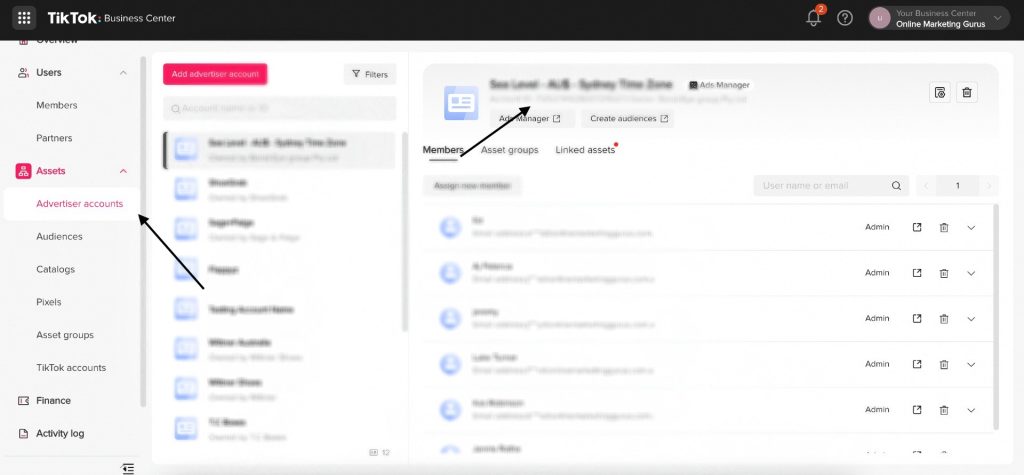This screenshot has height=475, width=1024.
Task: Click the sidebar vertical scrollbar
Action: click(x=143, y=232)
